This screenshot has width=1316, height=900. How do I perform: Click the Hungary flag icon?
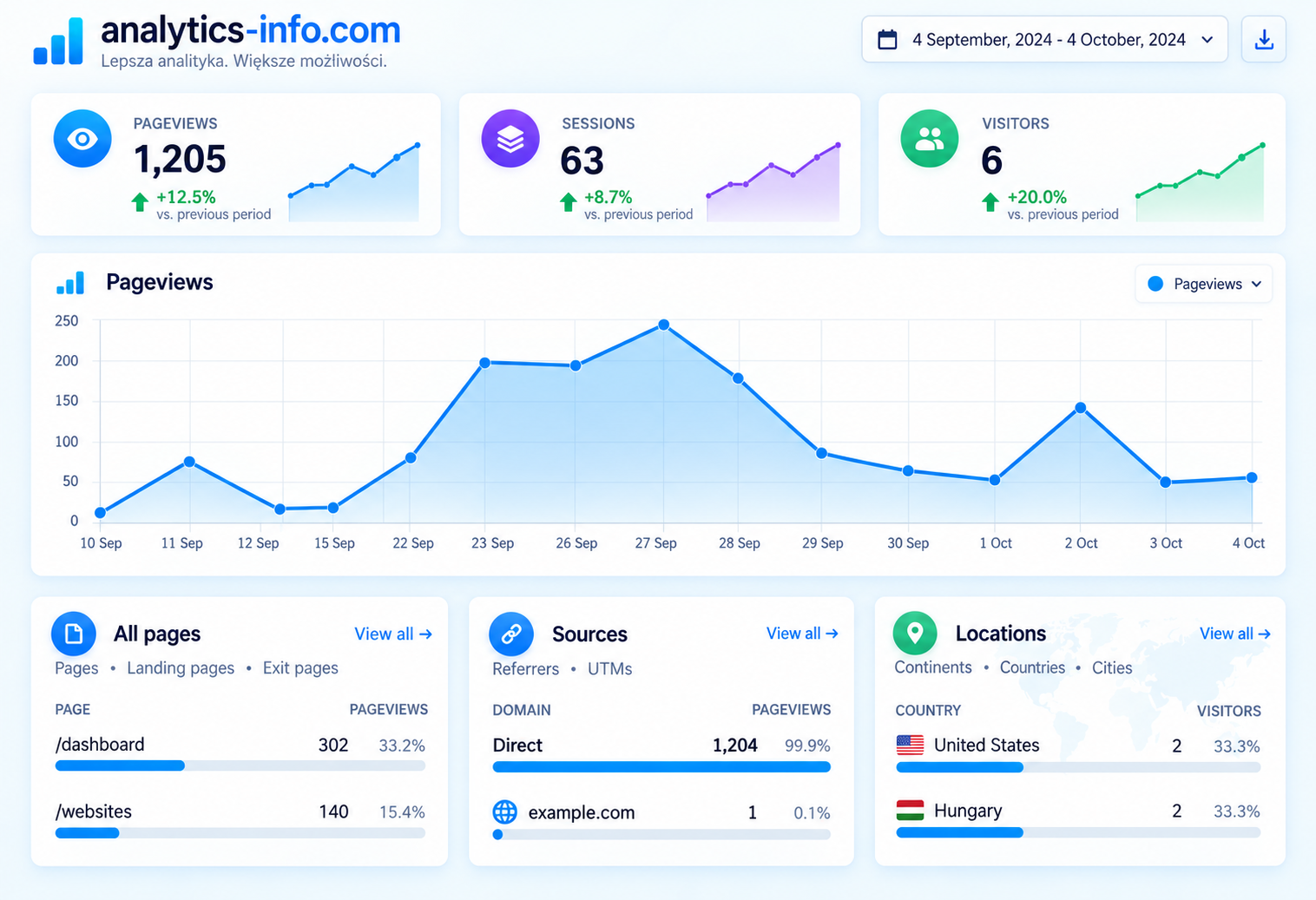coord(910,811)
